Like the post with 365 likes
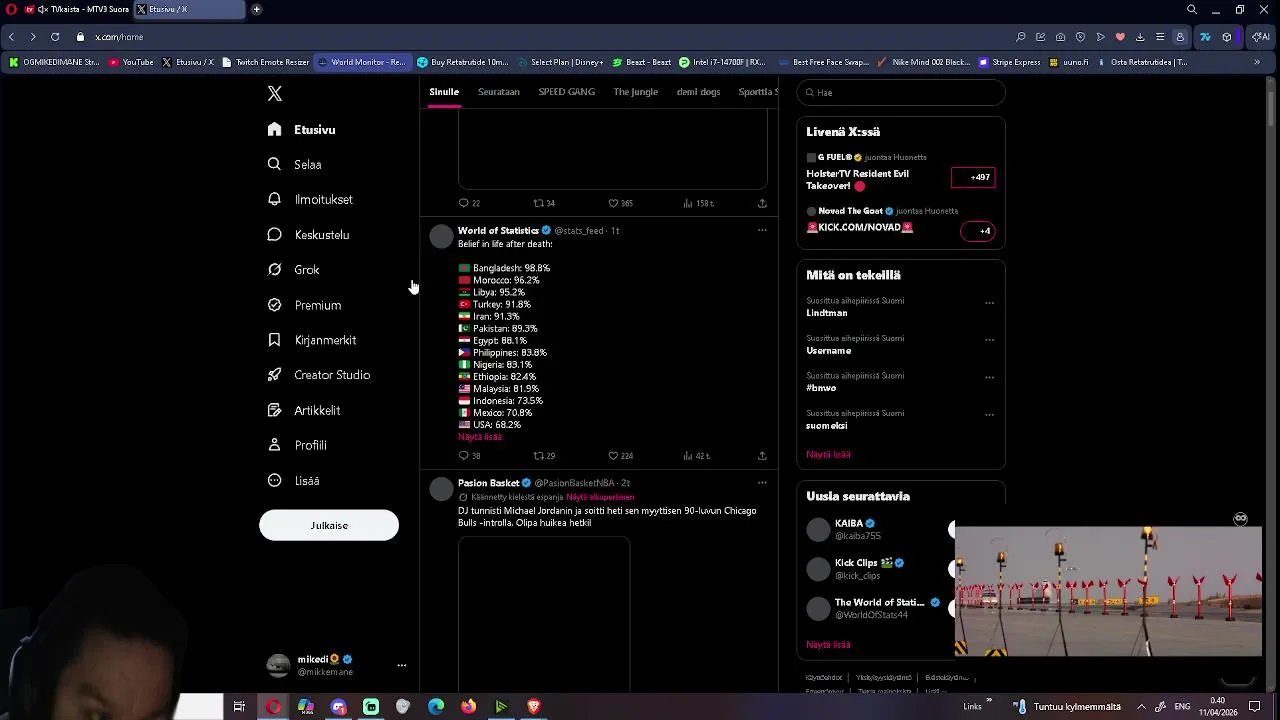This screenshot has height=720, width=1280. [x=620, y=203]
